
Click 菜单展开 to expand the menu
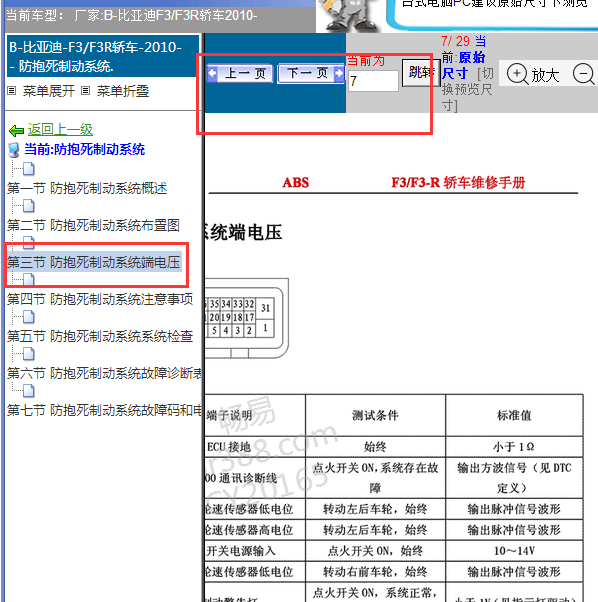49,91
